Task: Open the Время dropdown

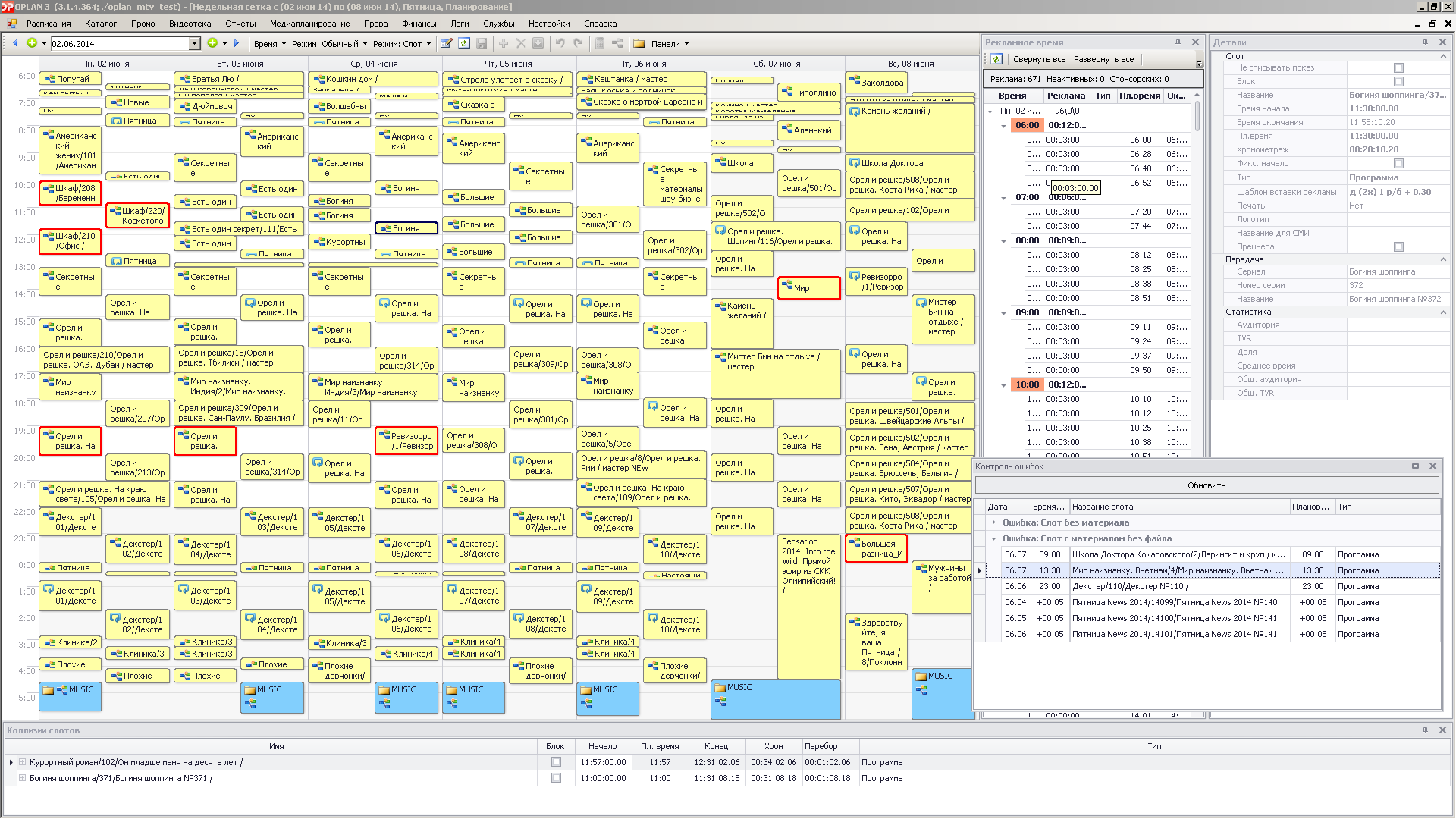Action: (270, 44)
